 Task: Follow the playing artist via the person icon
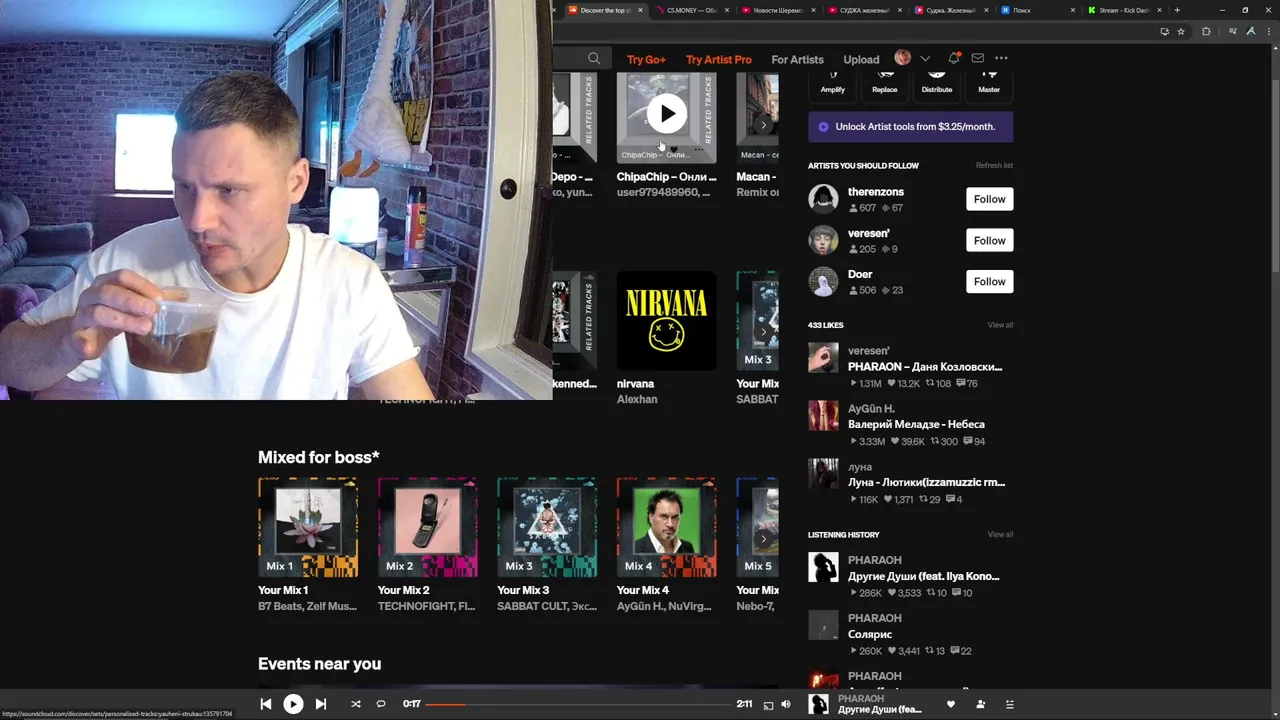tap(980, 704)
